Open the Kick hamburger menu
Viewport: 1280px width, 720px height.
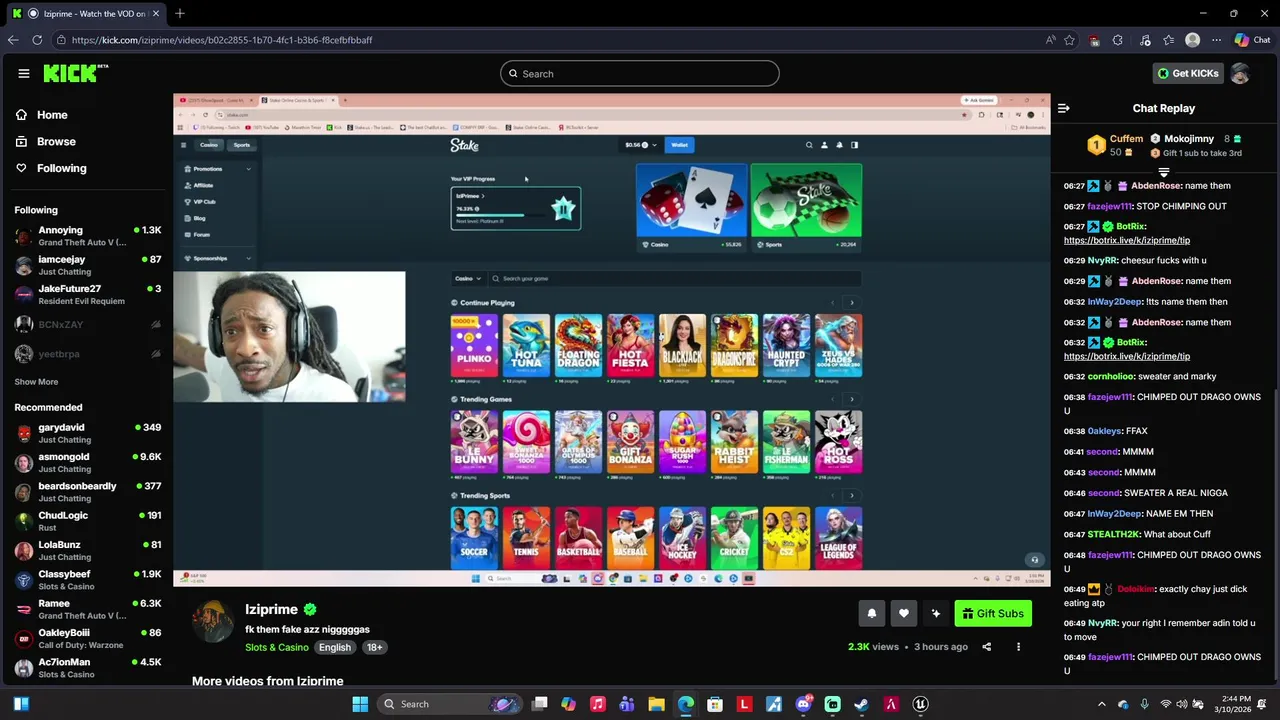click(x=23, y=73)
